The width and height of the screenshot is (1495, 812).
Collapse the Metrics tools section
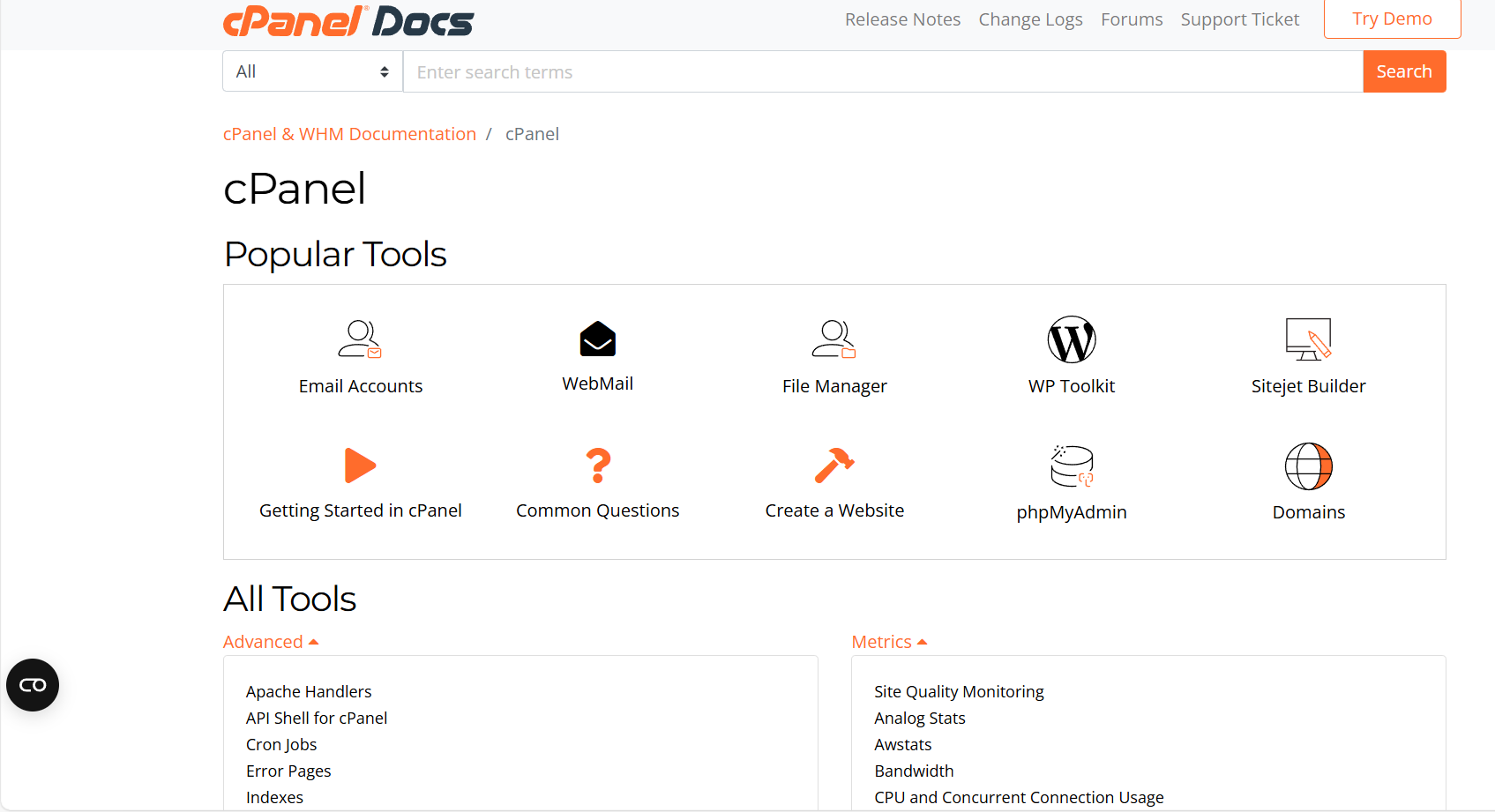click(x=889, y=642)
